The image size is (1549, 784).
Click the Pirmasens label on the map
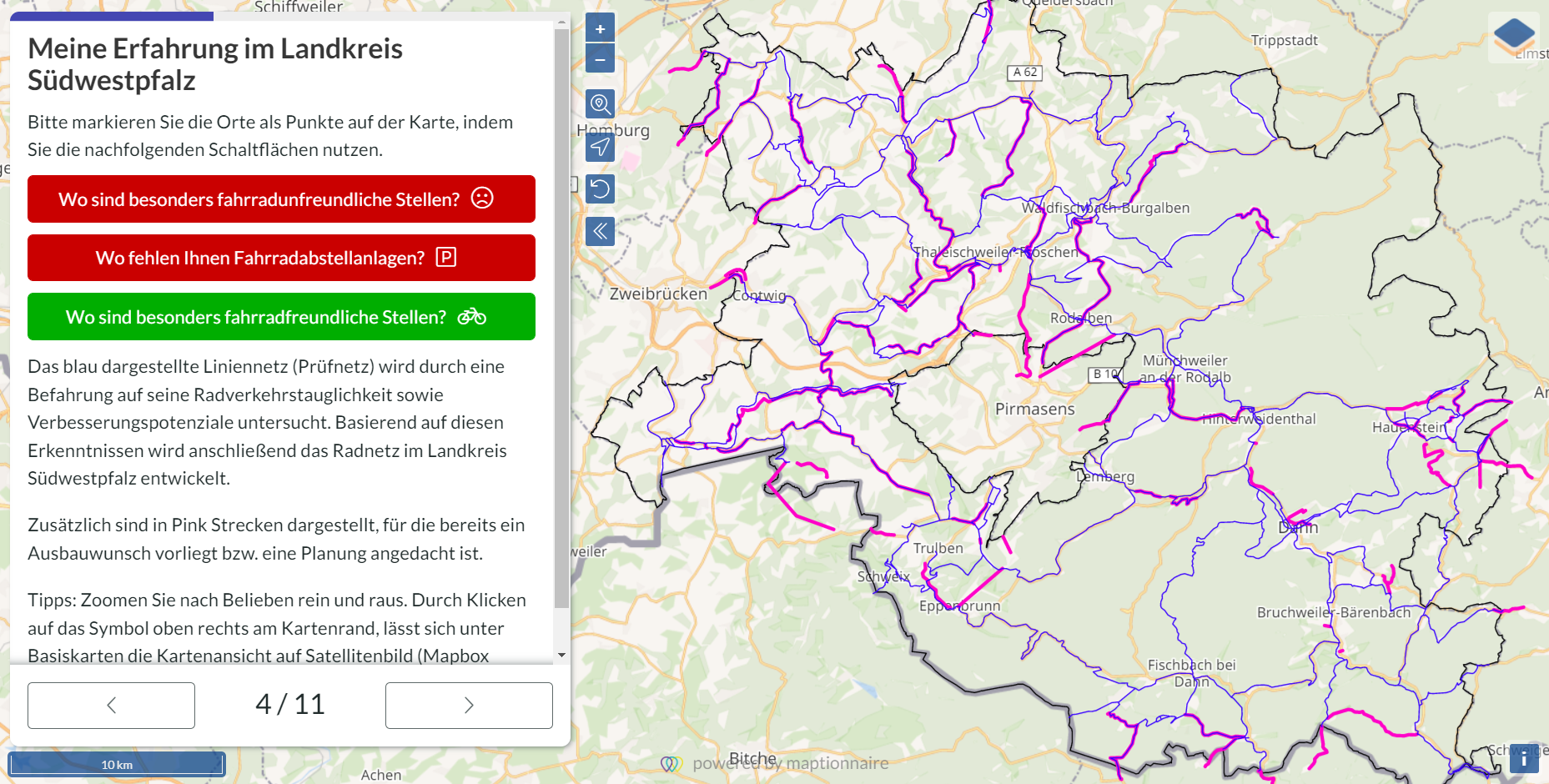pyautogui.click(x=1034, y=409)
